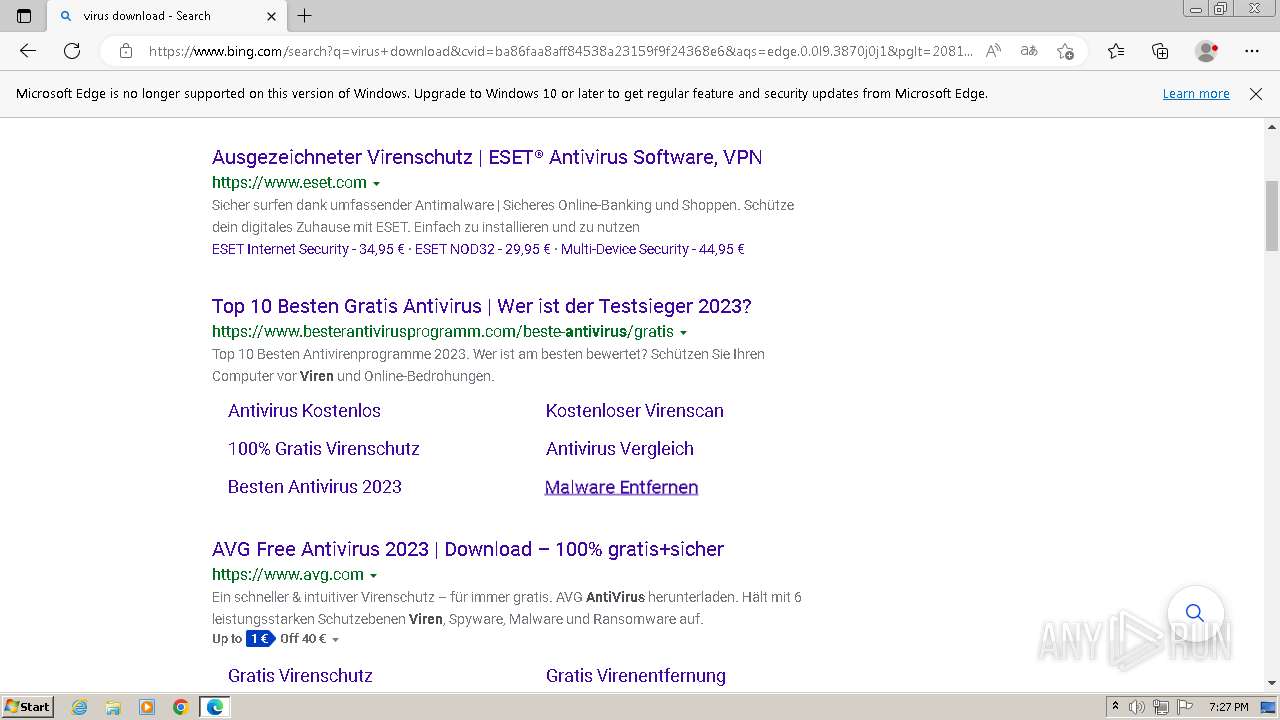Expand the avg.com URL dropdown arrow
1280x720 pixels.
click(x=373, y=576)
